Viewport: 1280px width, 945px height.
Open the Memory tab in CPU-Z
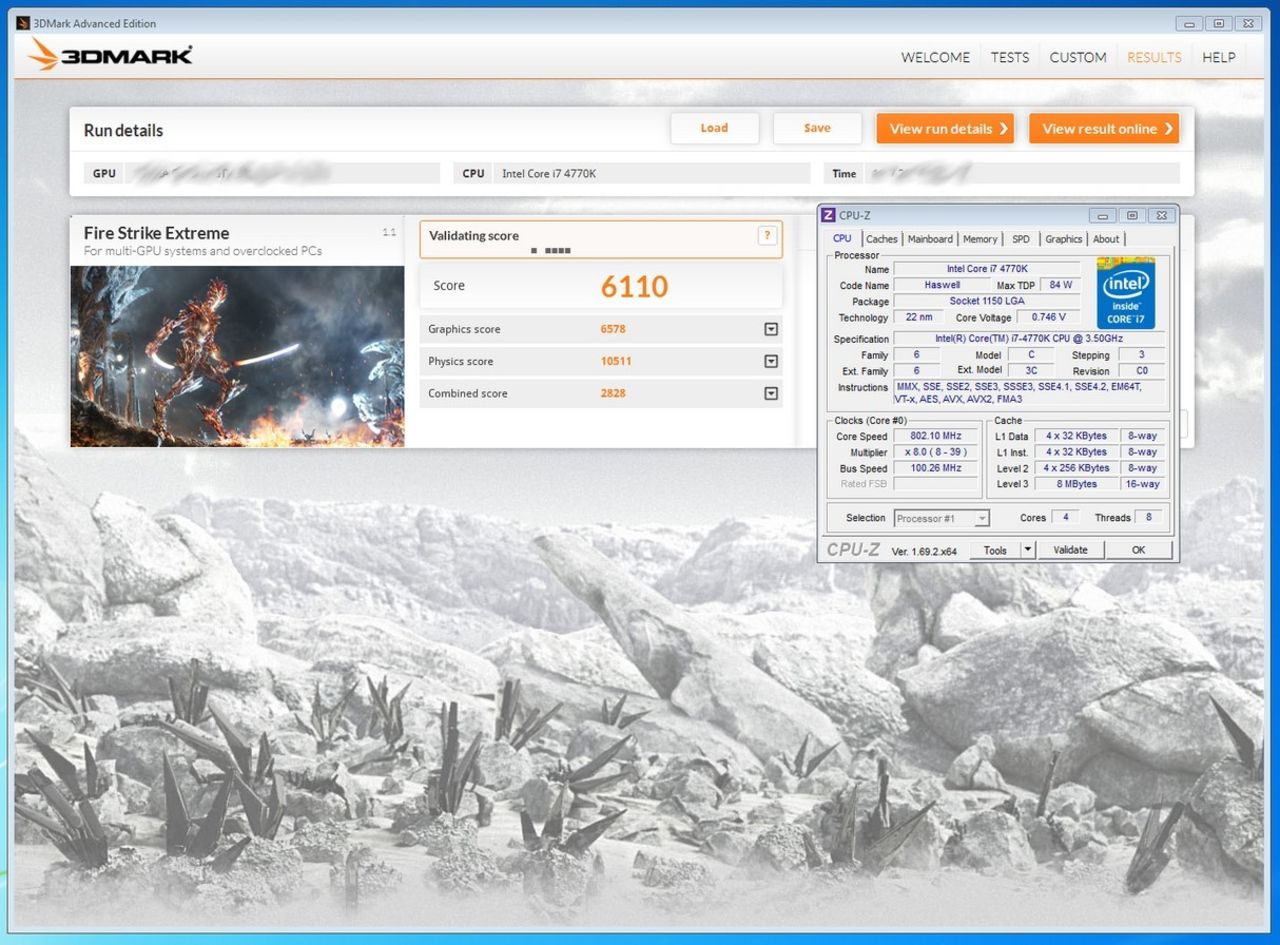coord(979,239)
